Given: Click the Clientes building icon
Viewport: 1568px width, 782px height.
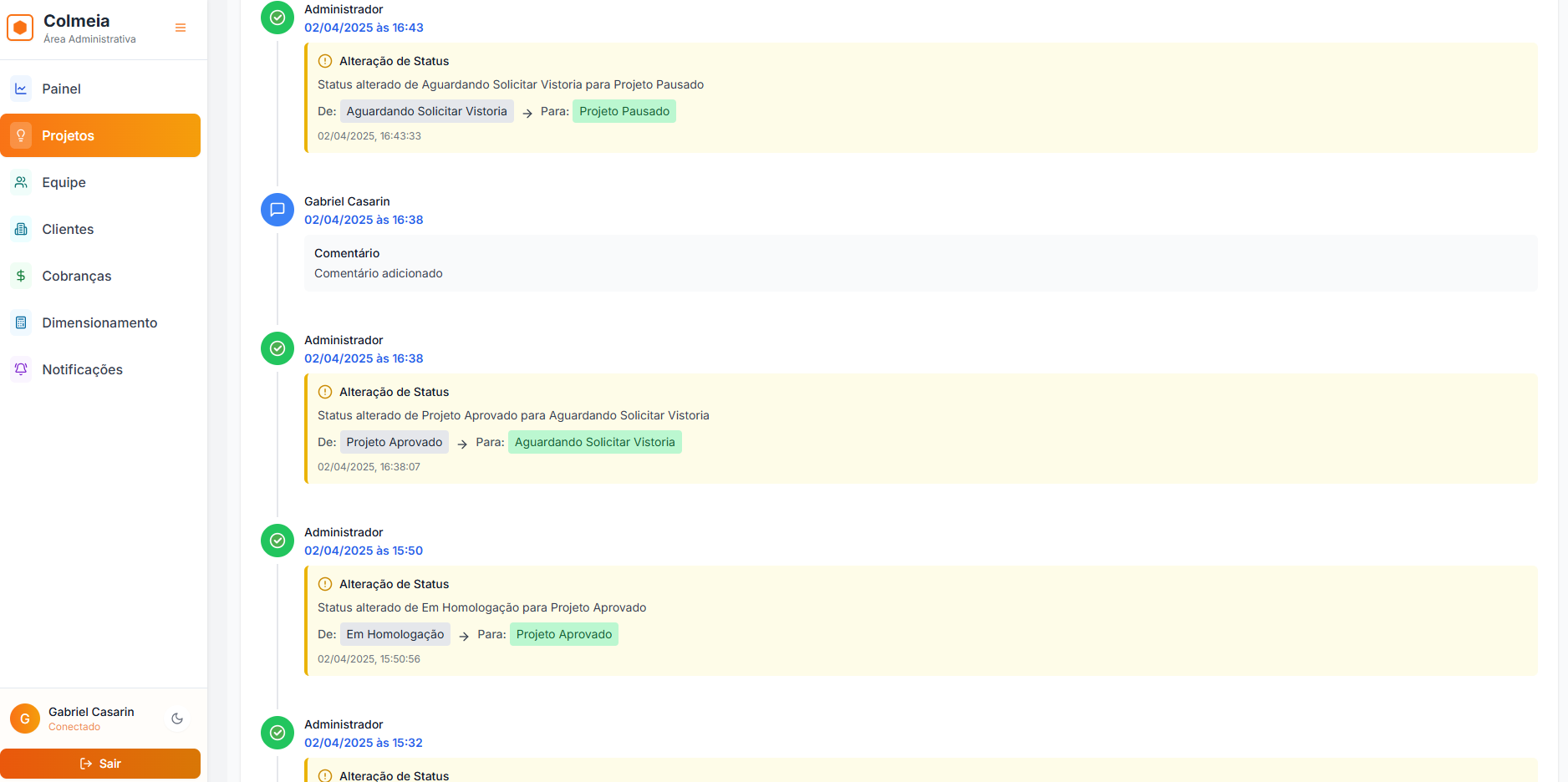Looking at the screenshot, I should pyautogui.click(x=21, y=229).
